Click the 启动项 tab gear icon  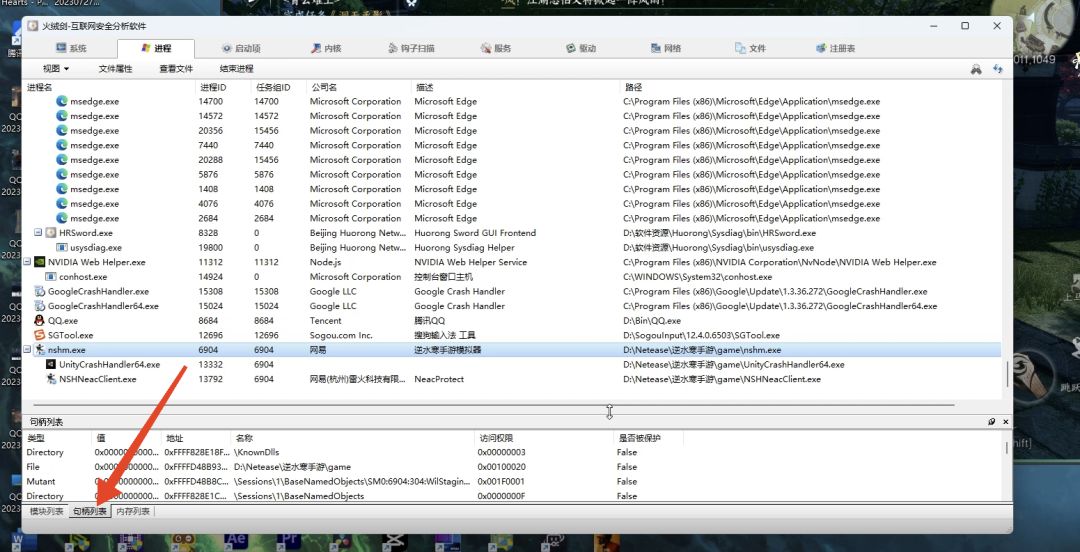(227, 48)
